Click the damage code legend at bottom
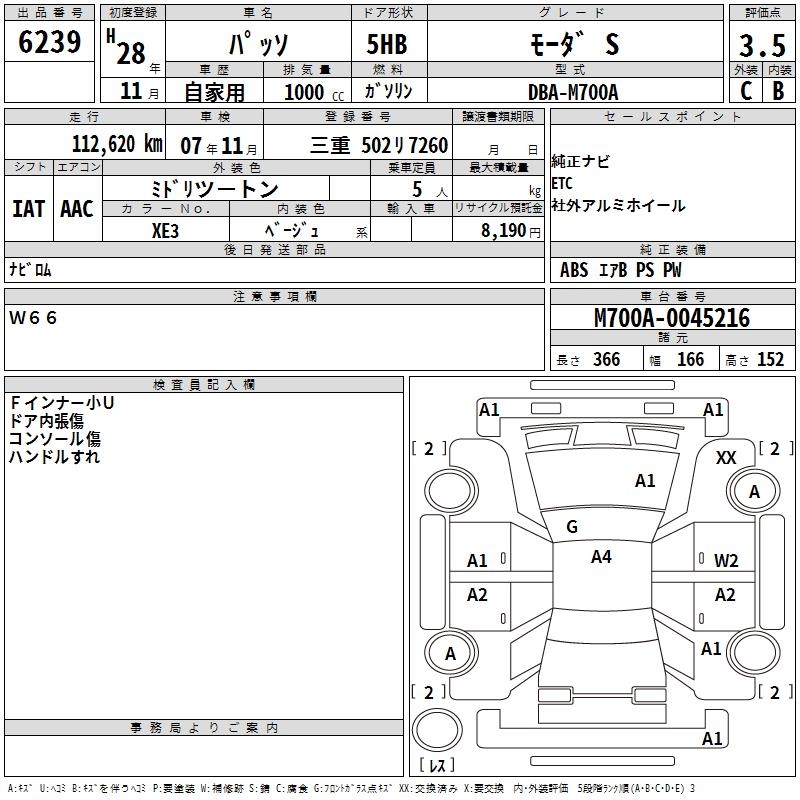Screen dimensions: 800x800 point(352,788)
